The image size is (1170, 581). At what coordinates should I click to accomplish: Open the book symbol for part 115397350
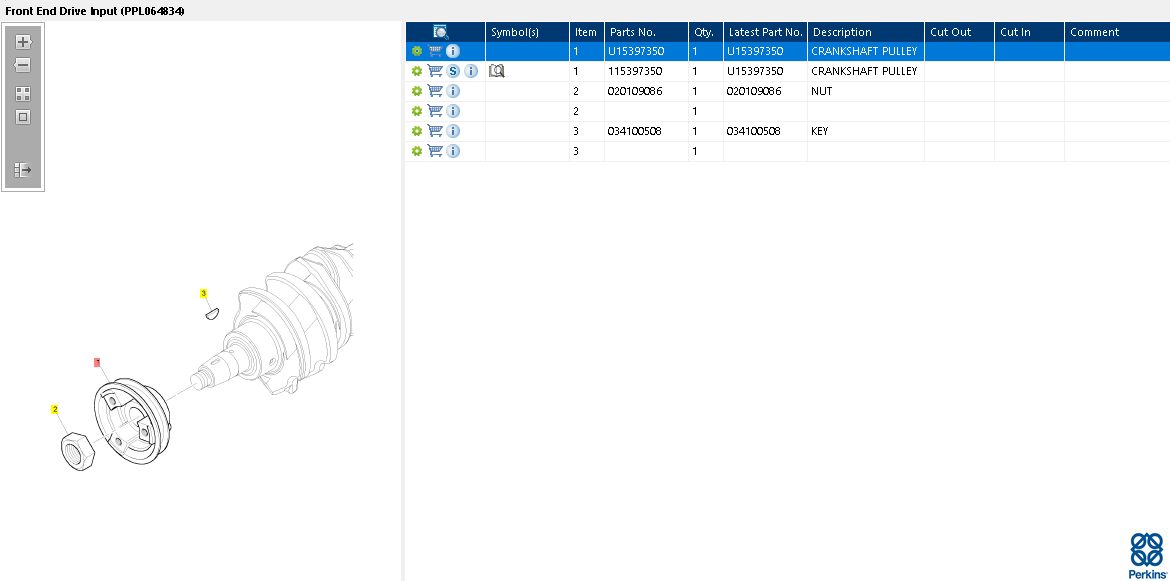pyautogui.click(x=496, y=71)
